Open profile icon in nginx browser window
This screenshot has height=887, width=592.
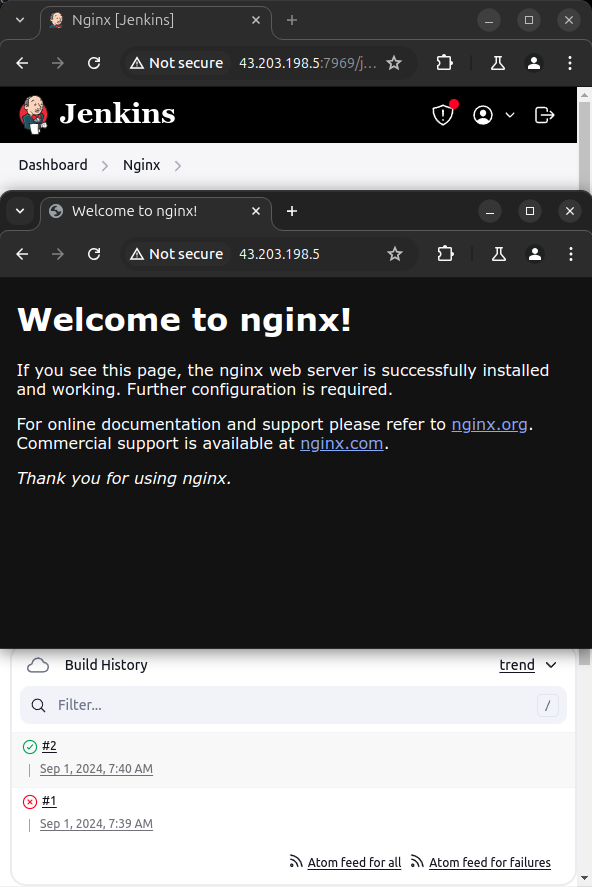tap(535, 254)
